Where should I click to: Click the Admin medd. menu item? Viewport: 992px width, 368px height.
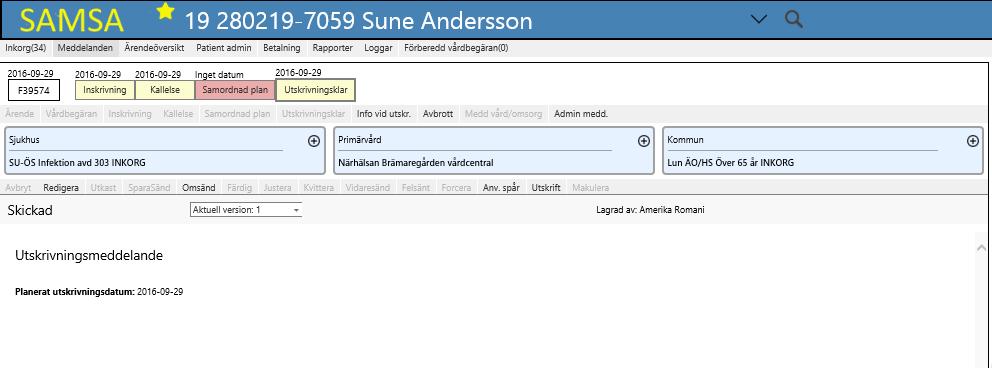coord(581,114)
